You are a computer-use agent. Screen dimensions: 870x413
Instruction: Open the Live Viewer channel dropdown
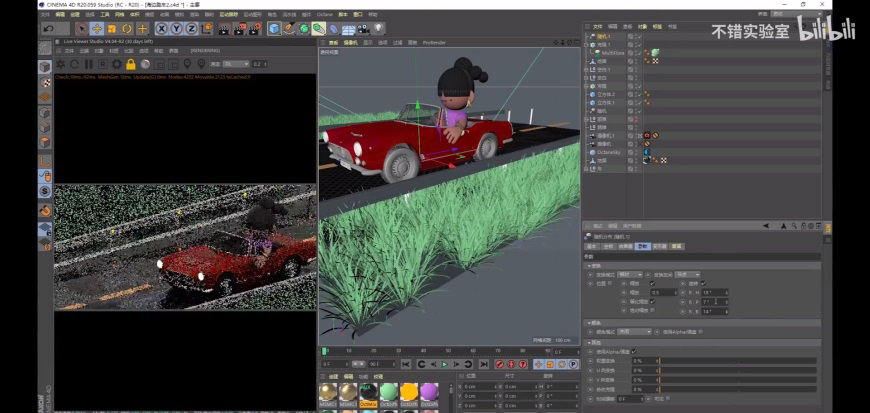point(234,64)
